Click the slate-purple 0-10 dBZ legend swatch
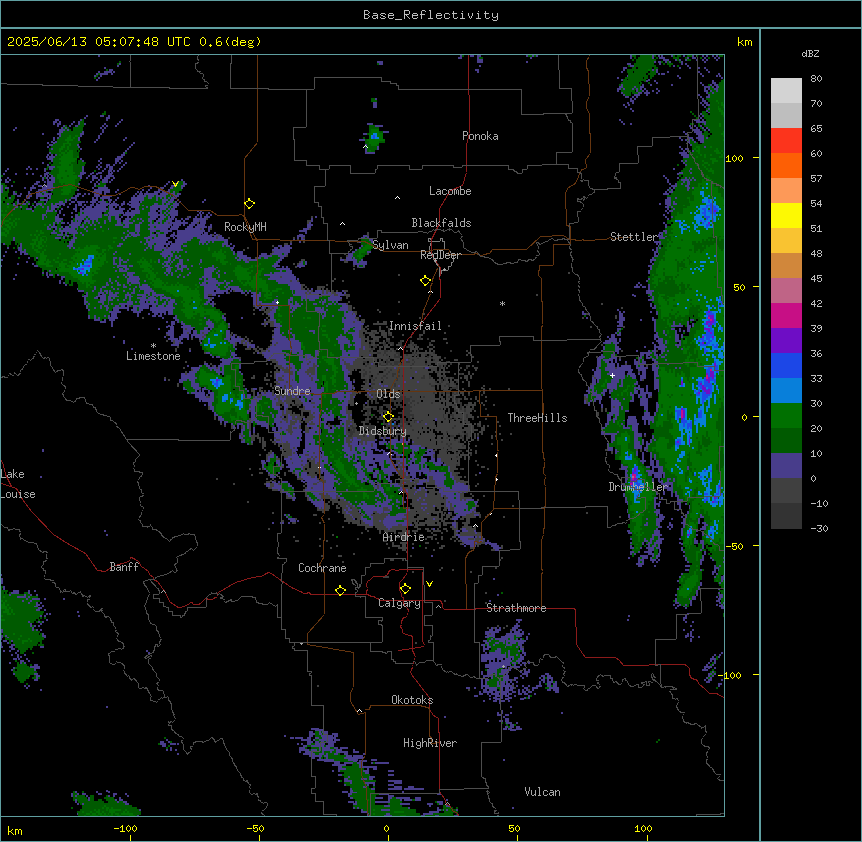This screenshot has height=842, width=862. (786, 466)
